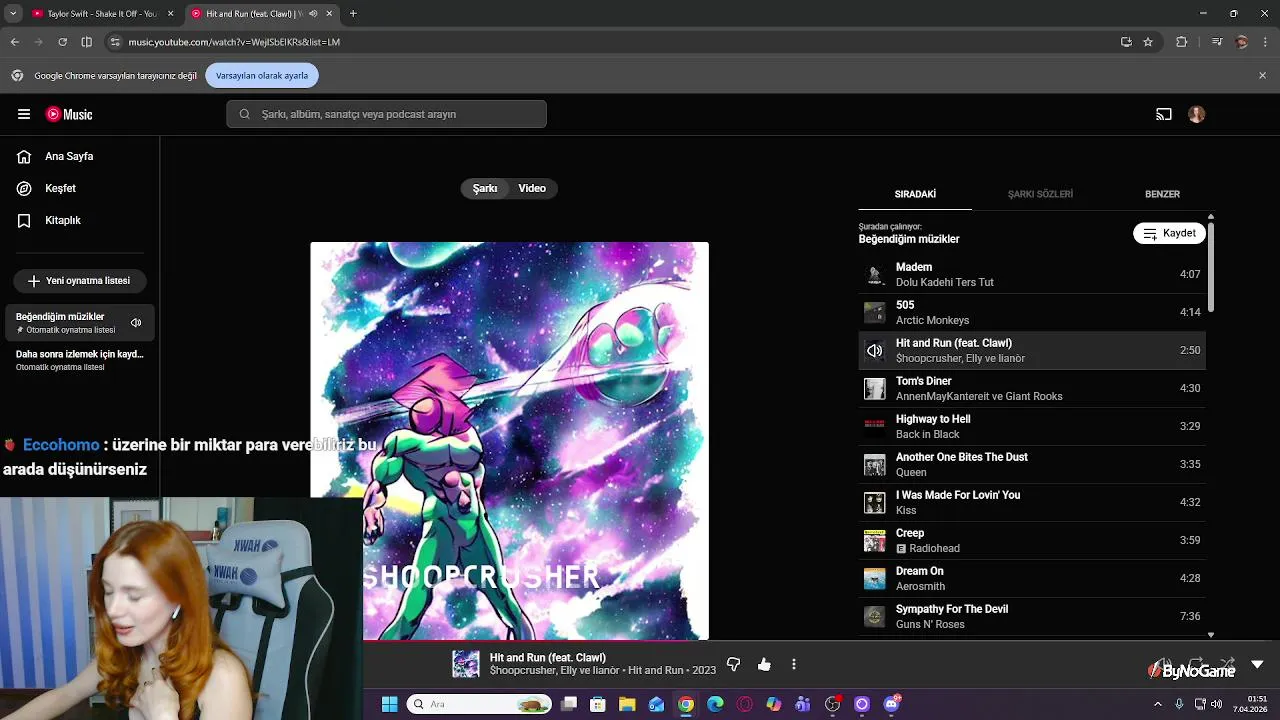The image size is (1280, 720).
Task: Open Microsoft Edge from taskbar
Action: [x=715, y=704]
